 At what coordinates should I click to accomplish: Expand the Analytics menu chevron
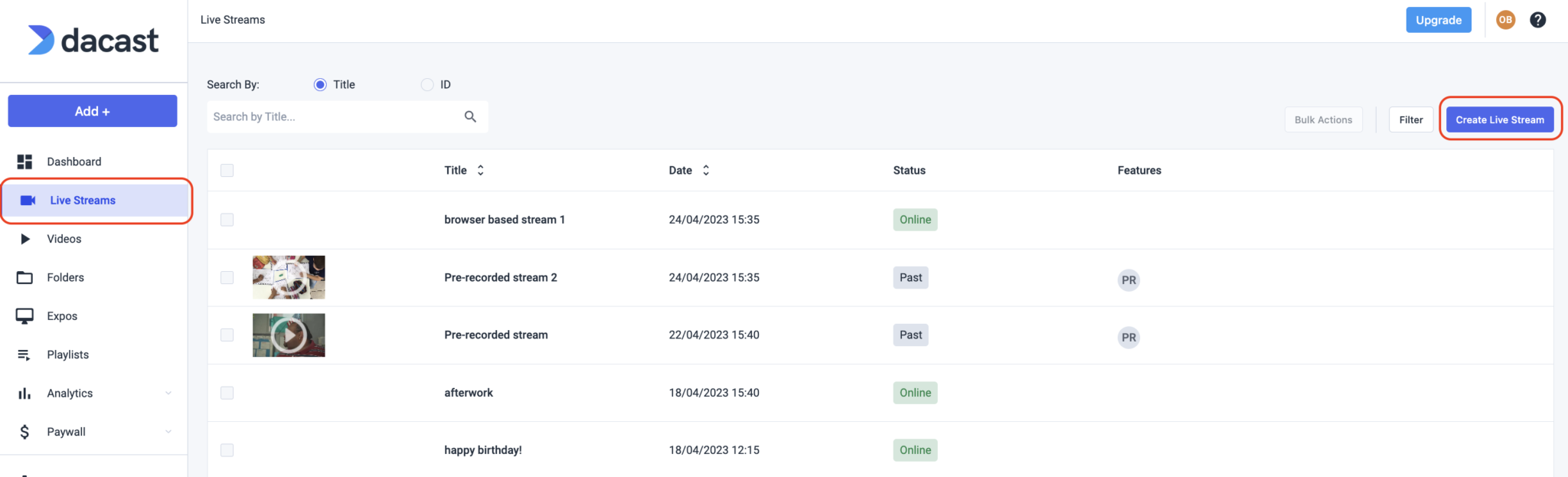coord(168,394)
